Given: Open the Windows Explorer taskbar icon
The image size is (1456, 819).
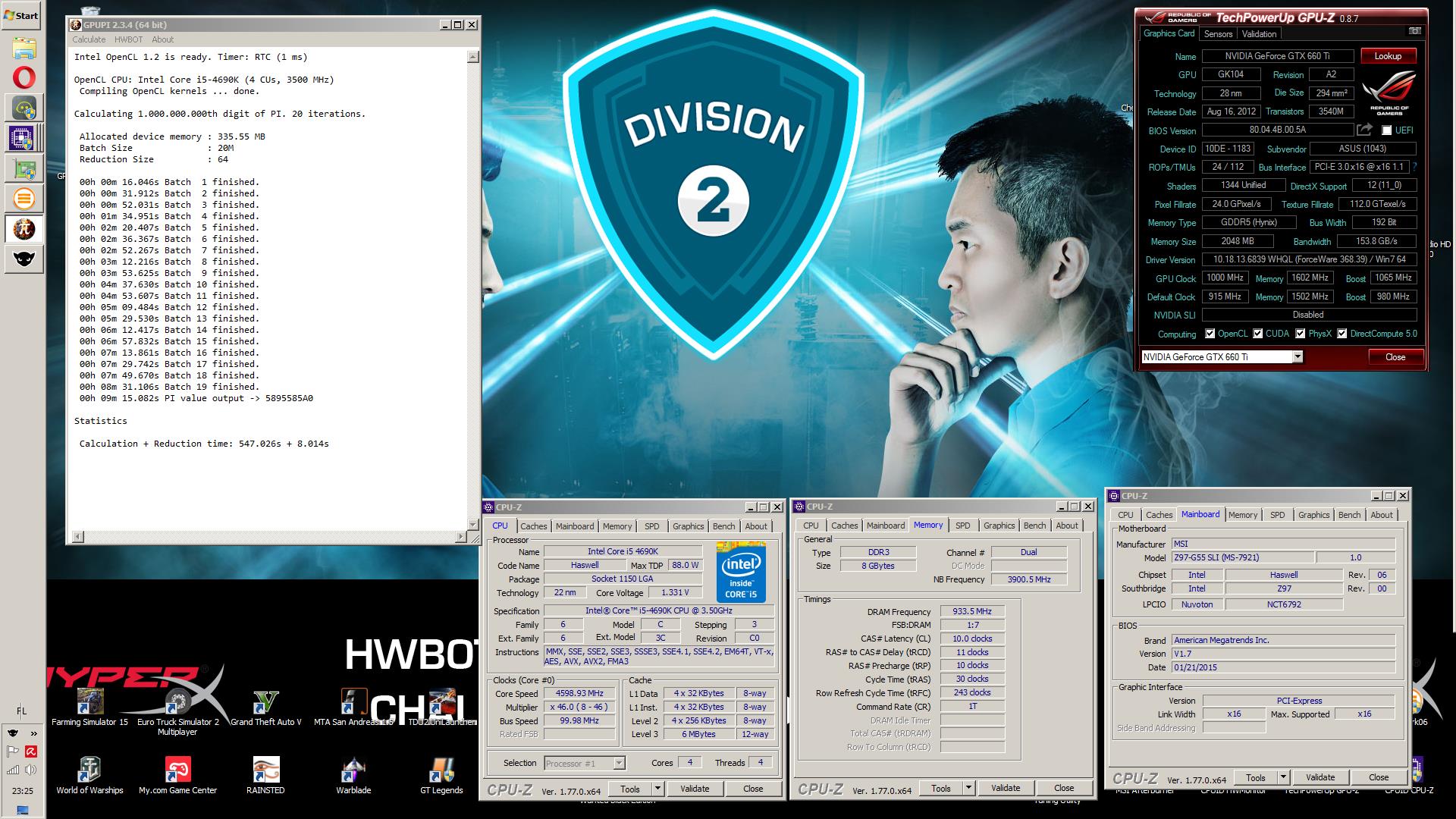Looking at the screenshot, I should click(24, 48).
